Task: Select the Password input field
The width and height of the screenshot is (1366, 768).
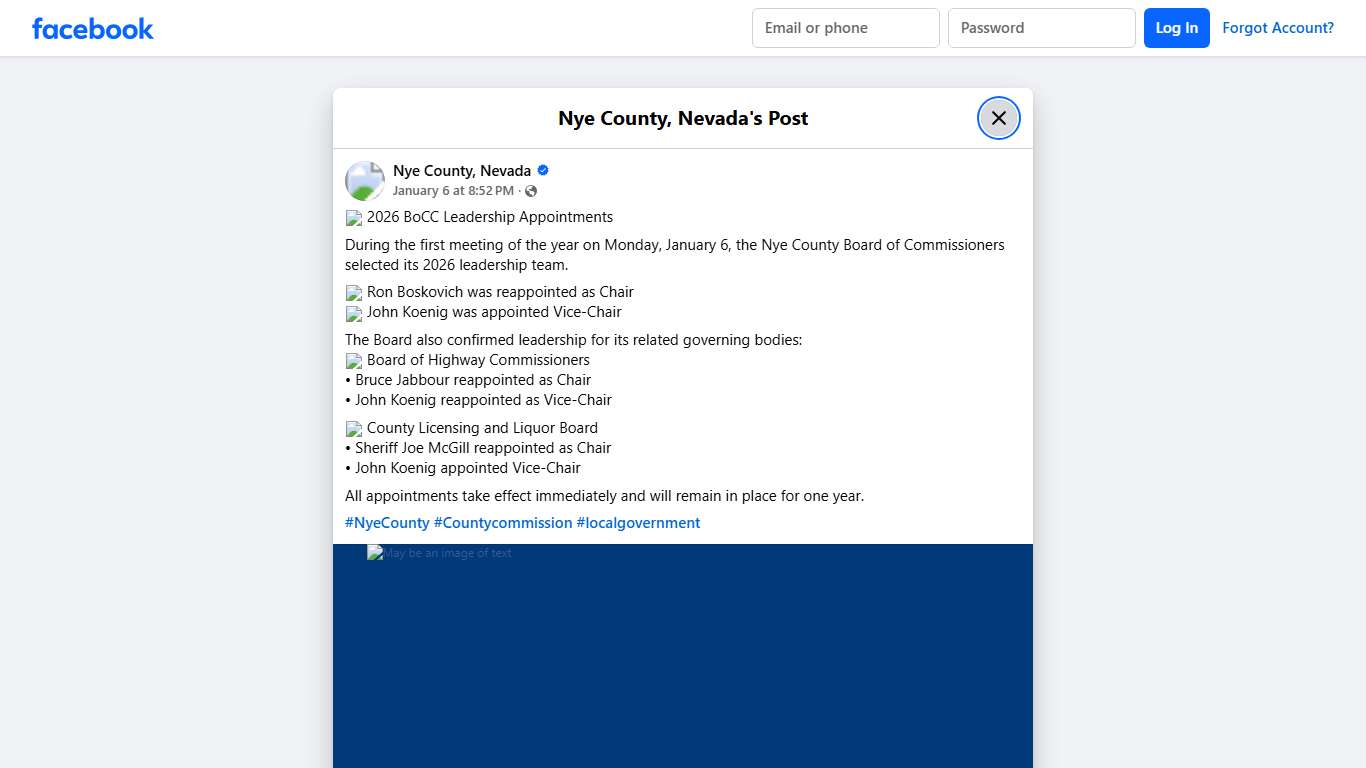Action: click(x=1041, y=28)
